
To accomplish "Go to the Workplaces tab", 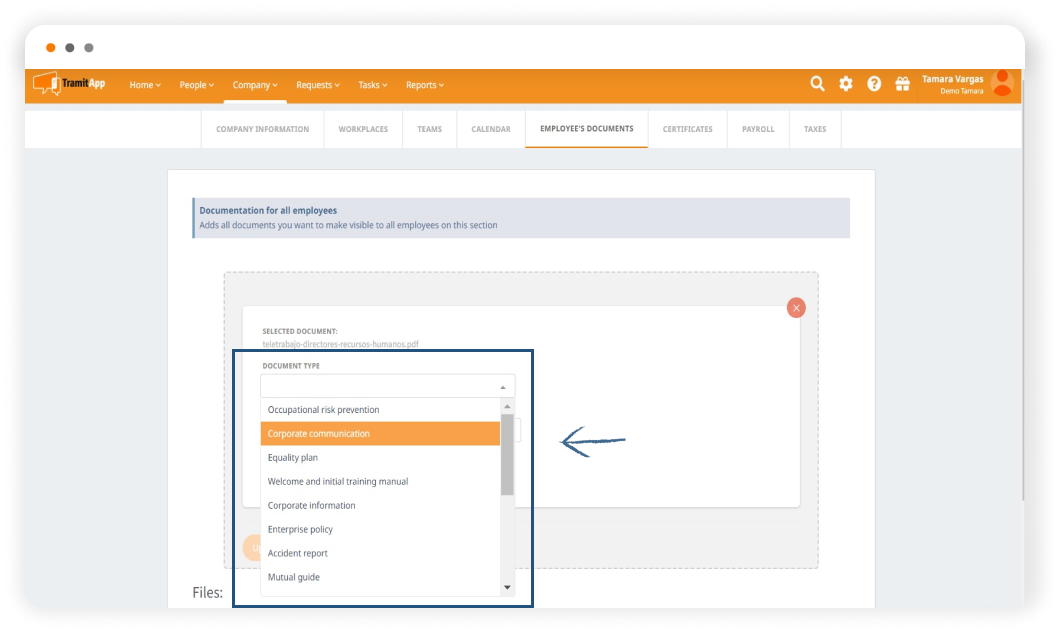I will [363, 129].
